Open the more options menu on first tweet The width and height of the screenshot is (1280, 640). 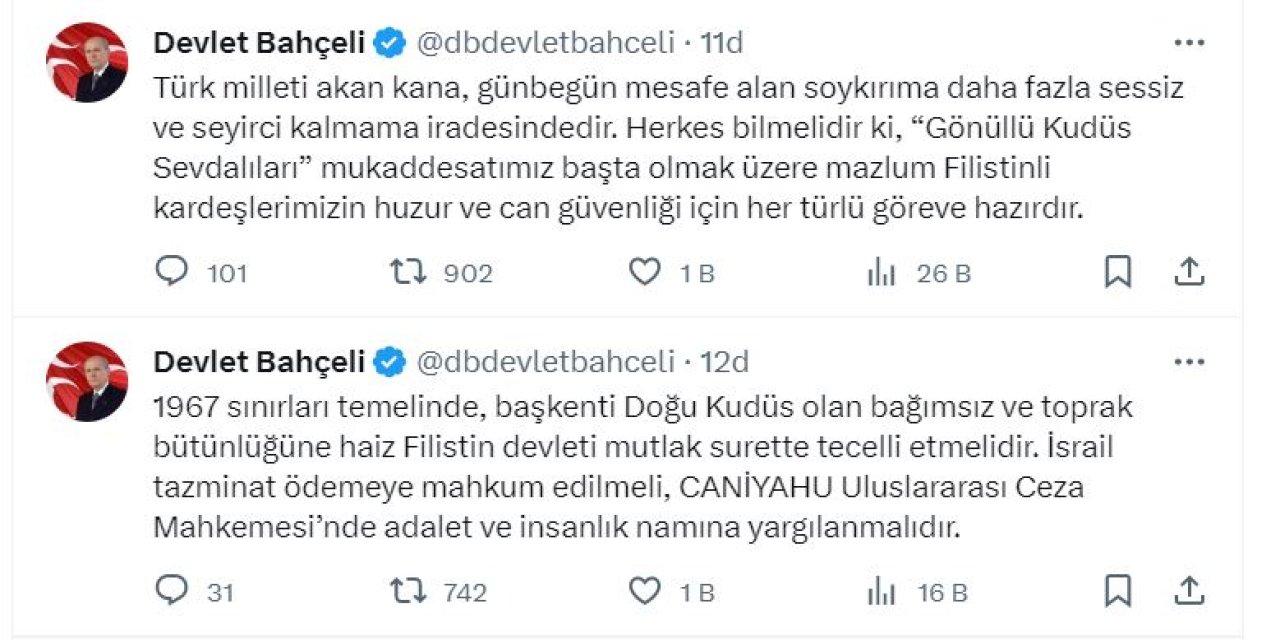coord(1189,40)
